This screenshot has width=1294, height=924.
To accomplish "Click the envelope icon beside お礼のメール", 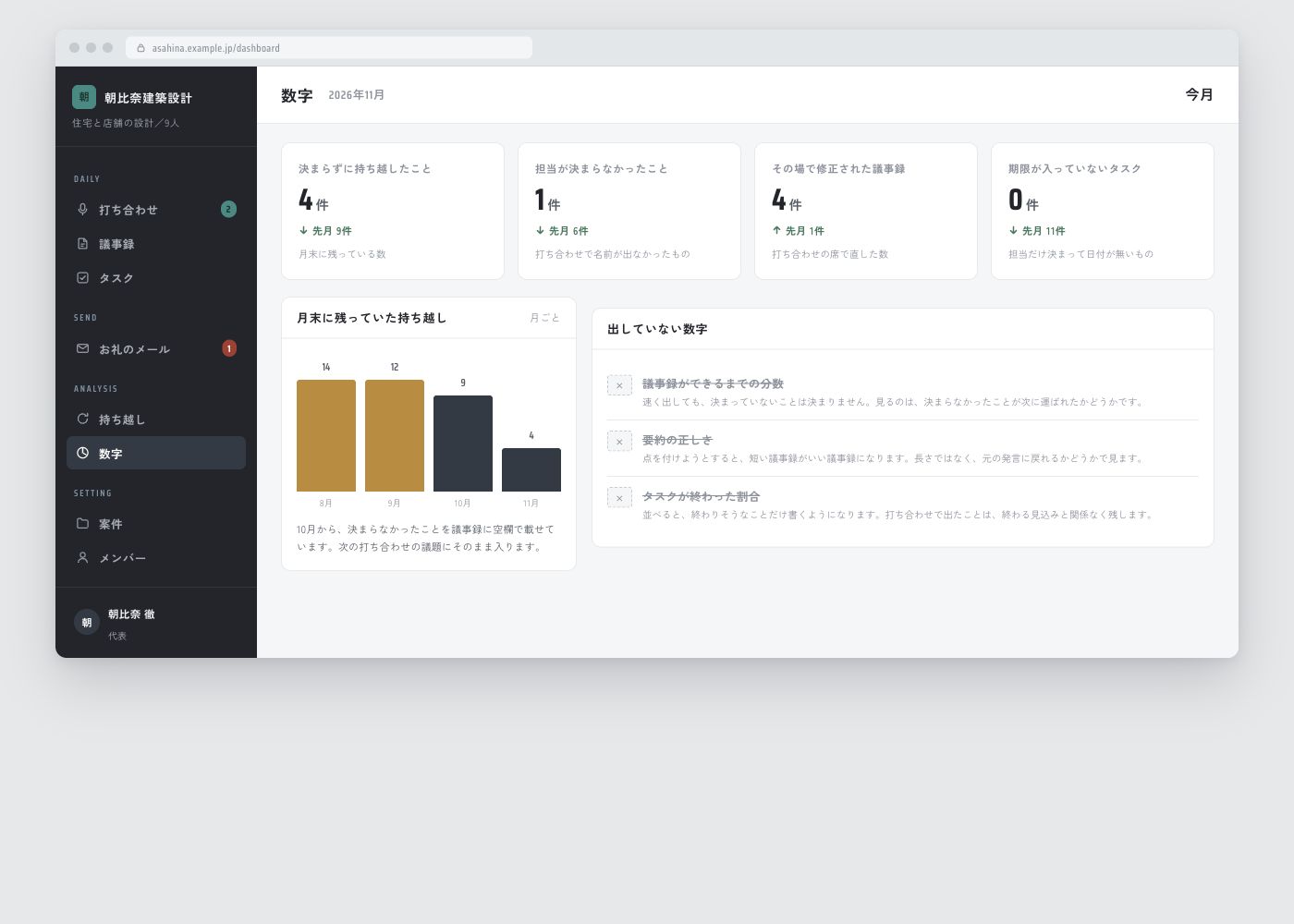I will pyautogui.click(x=82, y=348).
